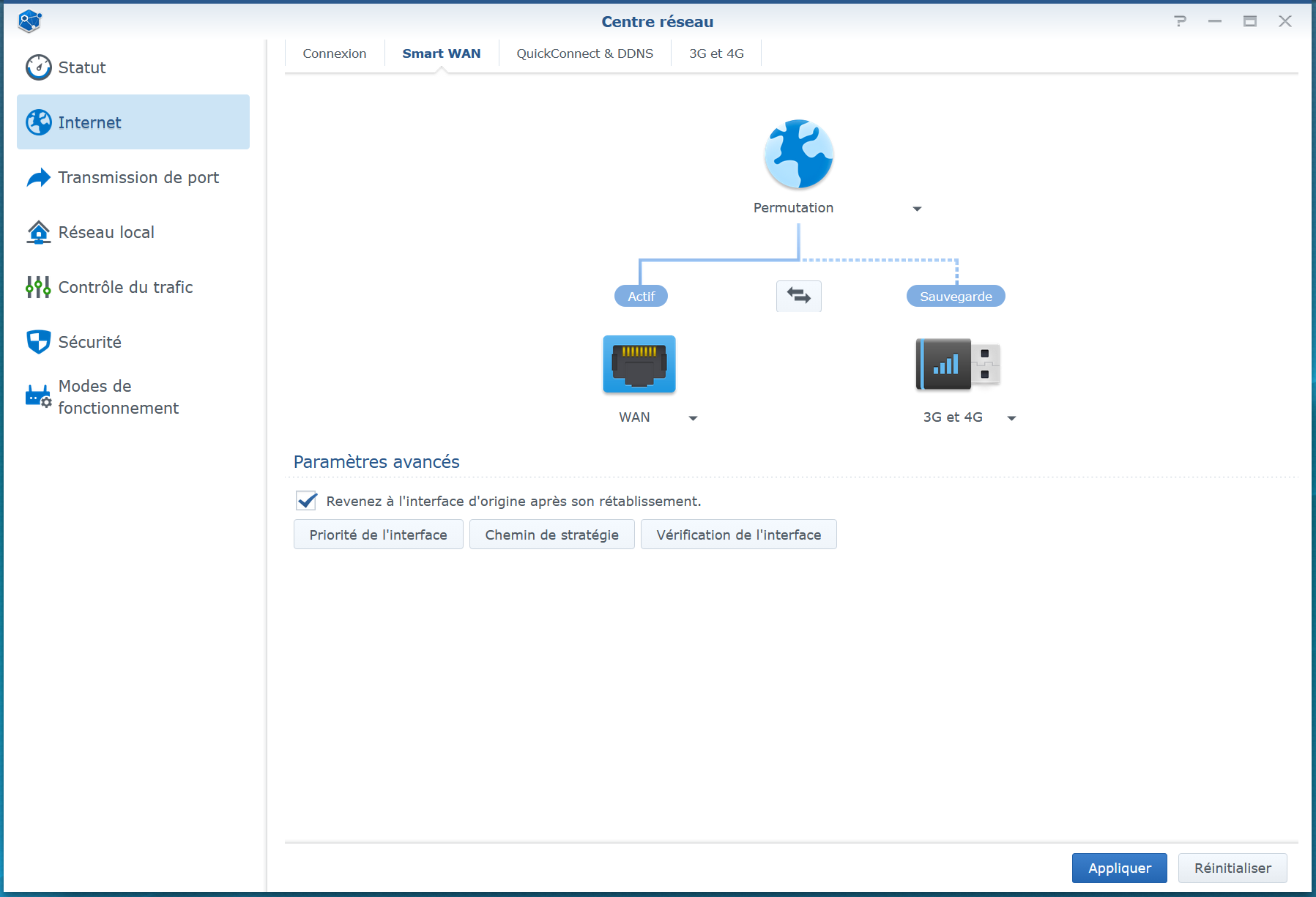1316x897 pixels.
Task: Click the Appliquer button
Action: coord(1119,868)
